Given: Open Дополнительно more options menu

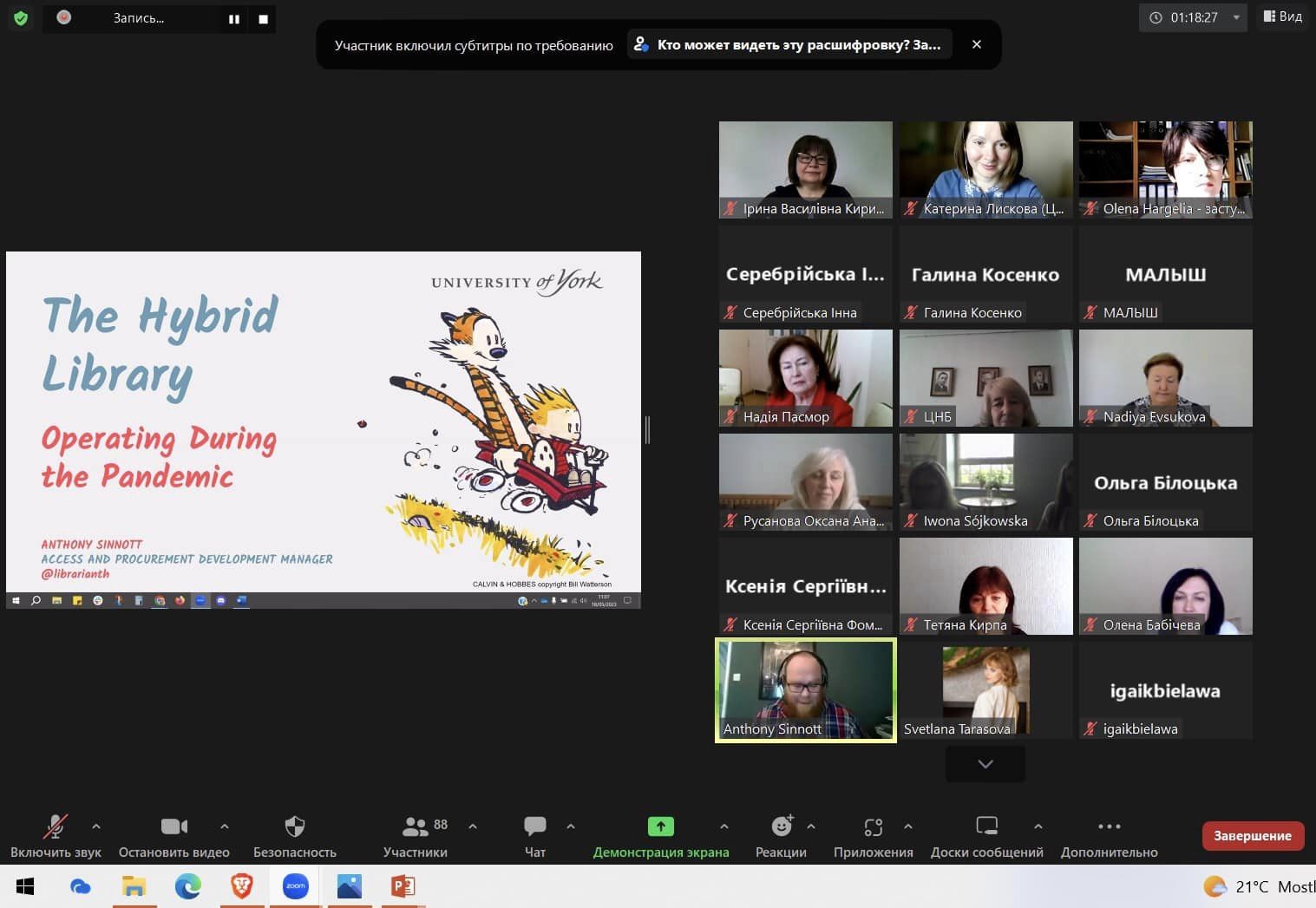Looking at the screenshot, I should [x=1109, y=826].
